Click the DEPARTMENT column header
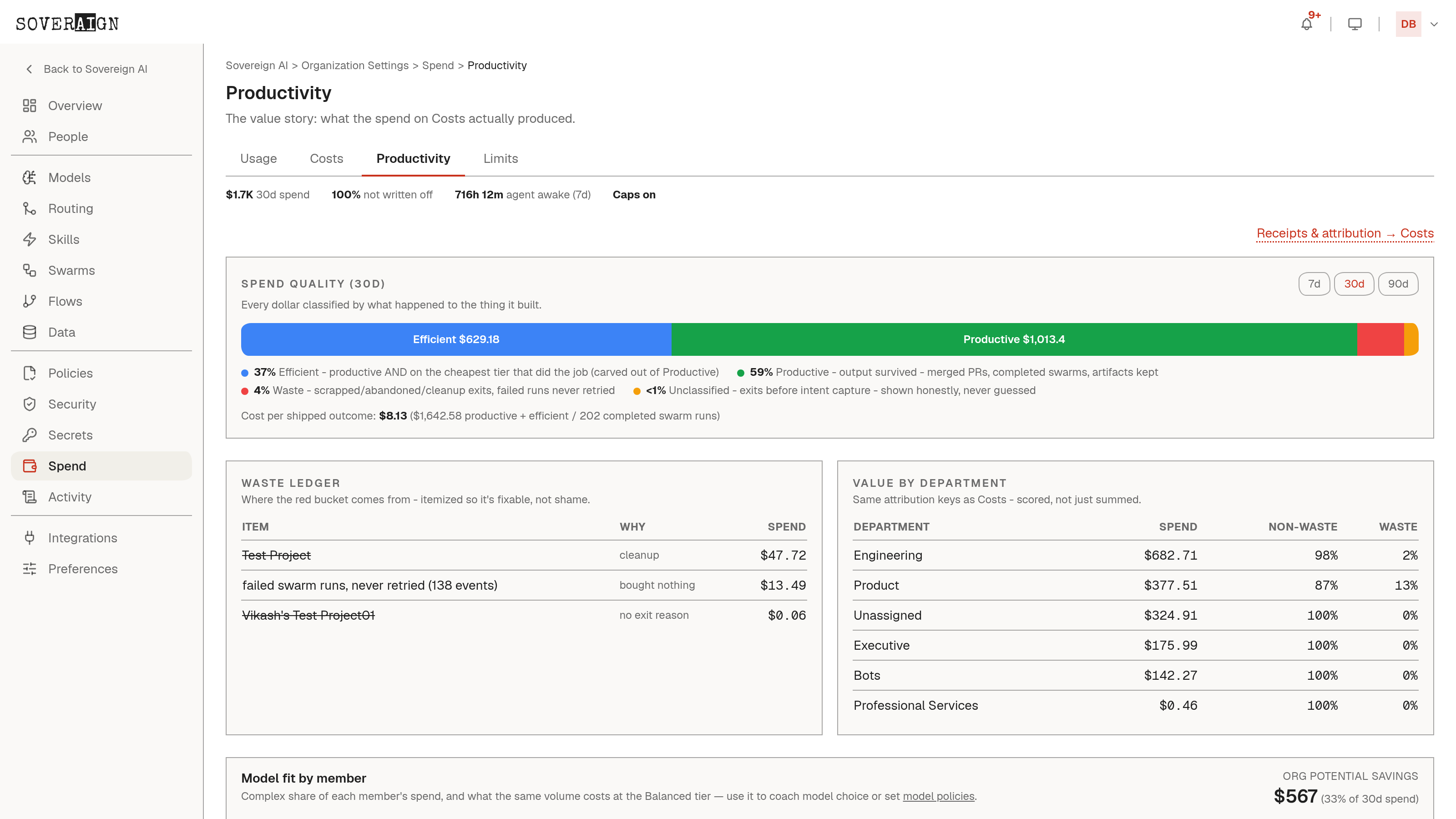The height and width of the screenshot is (819, 1456). pos(891,527)
